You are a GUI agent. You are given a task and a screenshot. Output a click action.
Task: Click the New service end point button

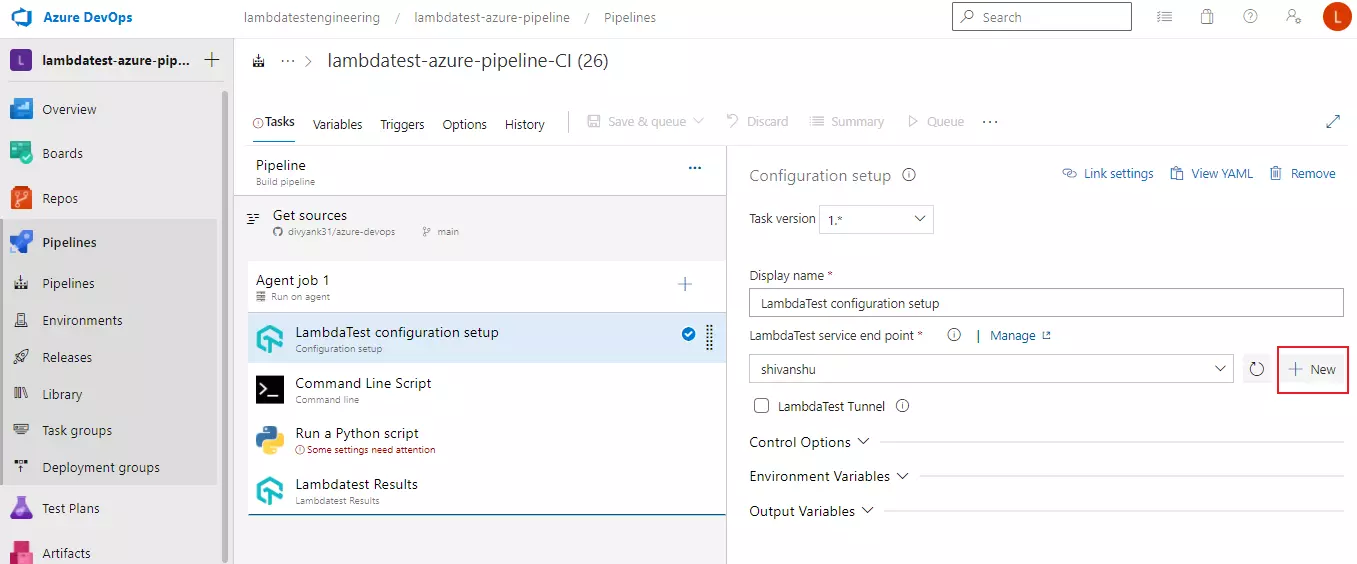1312,369
